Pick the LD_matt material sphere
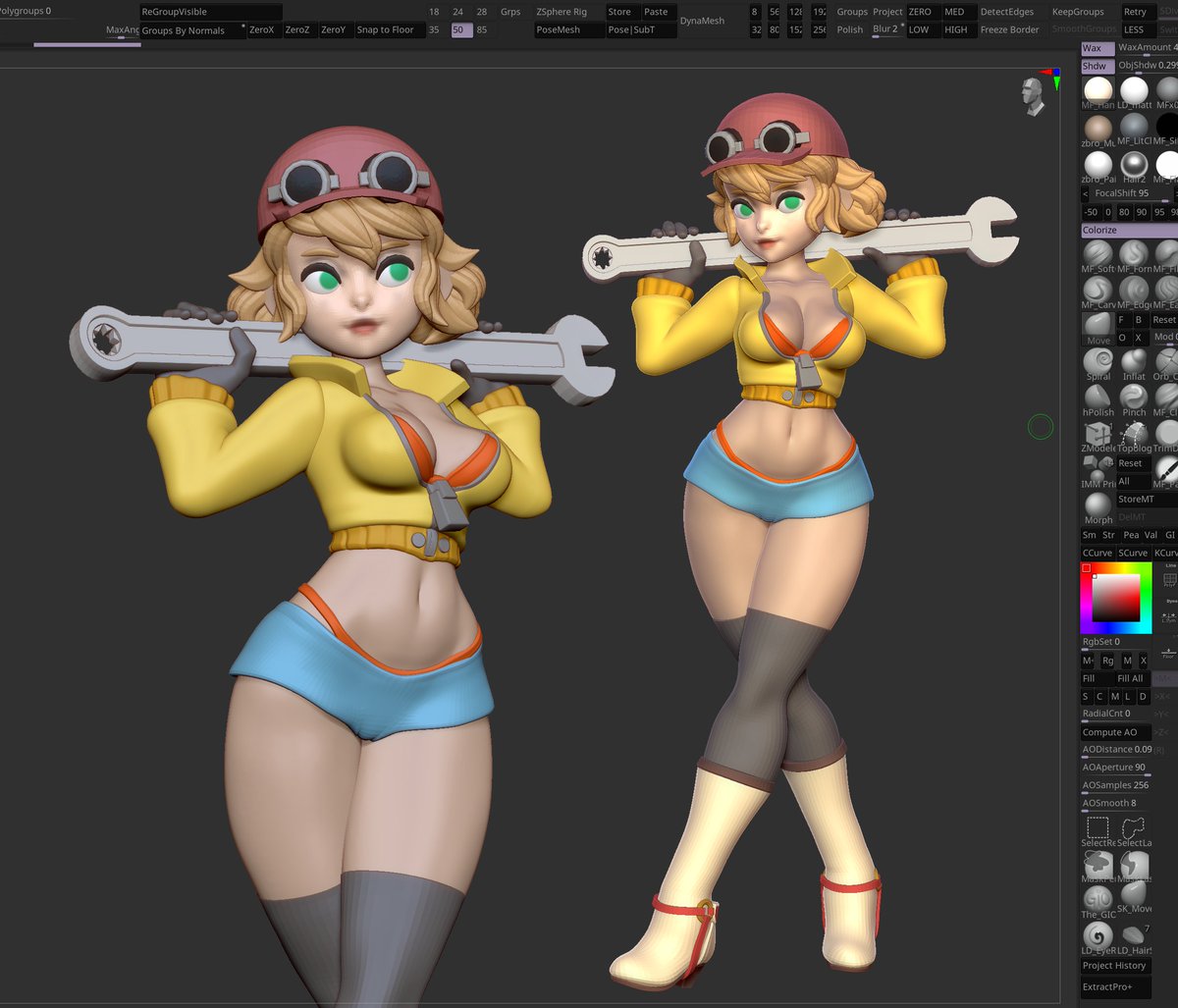Image resolution: width=1178 pixels, height=1008 pixels. tap(1134, 93)
